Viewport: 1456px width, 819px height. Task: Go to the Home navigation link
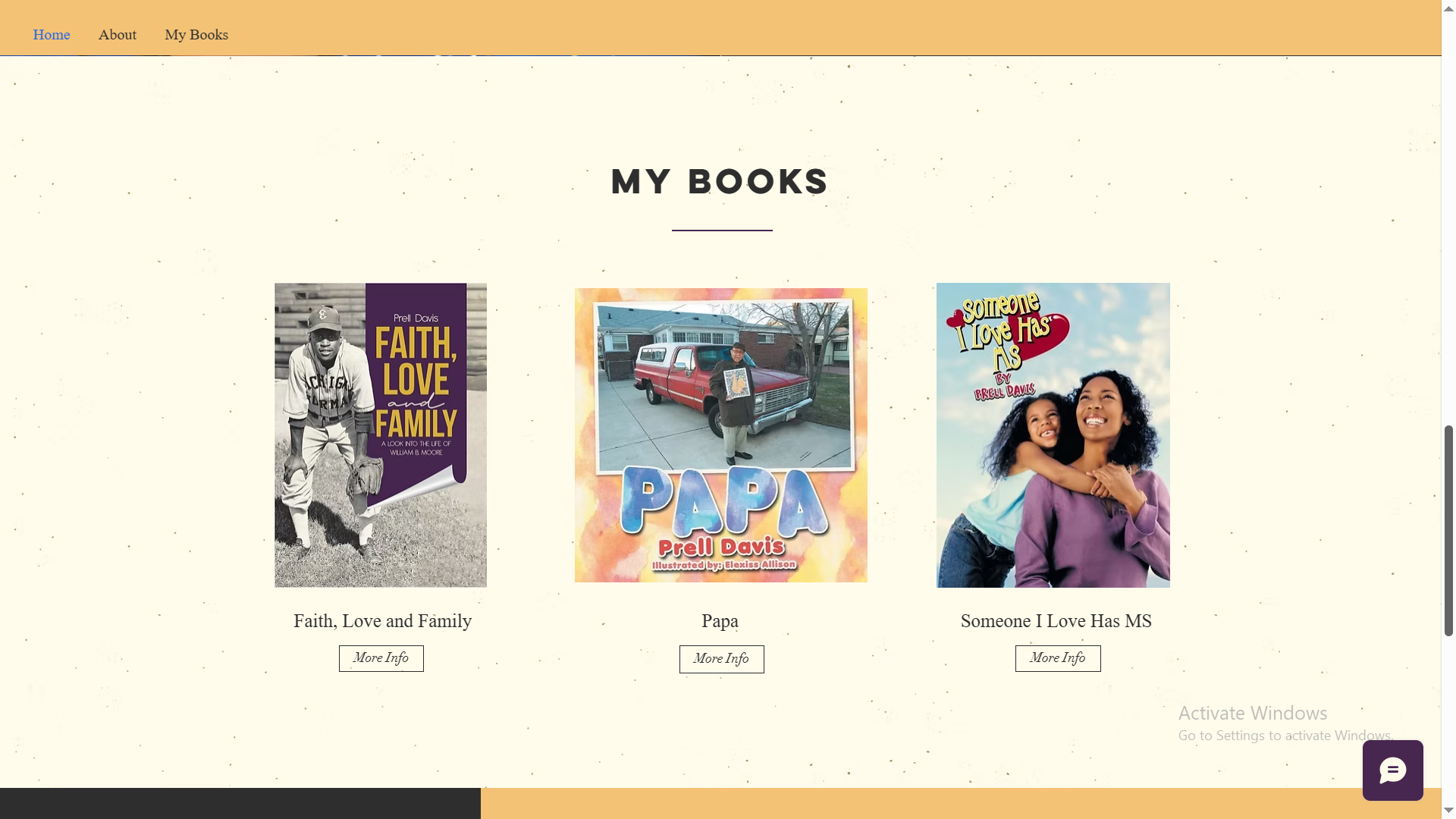pos(52,35)
